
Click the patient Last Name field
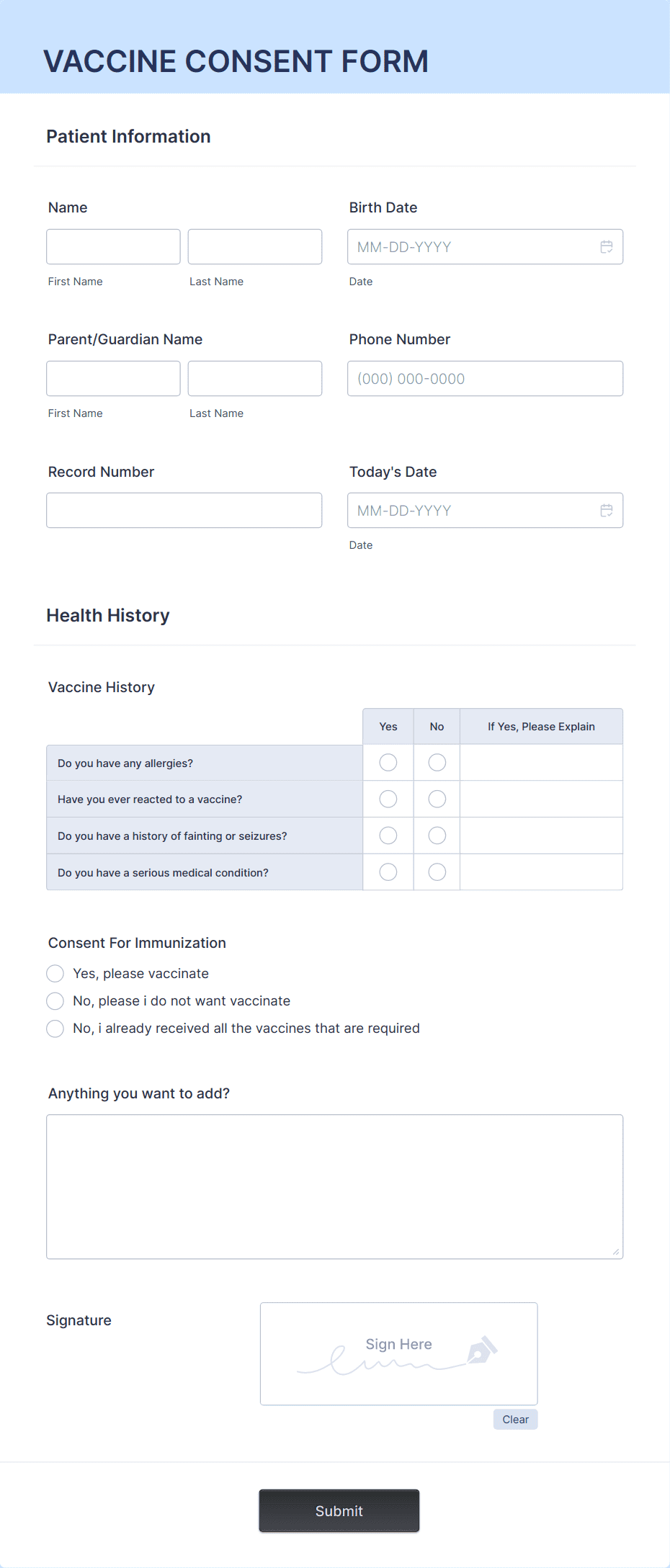pyautogui.click(x=255, y=247)
